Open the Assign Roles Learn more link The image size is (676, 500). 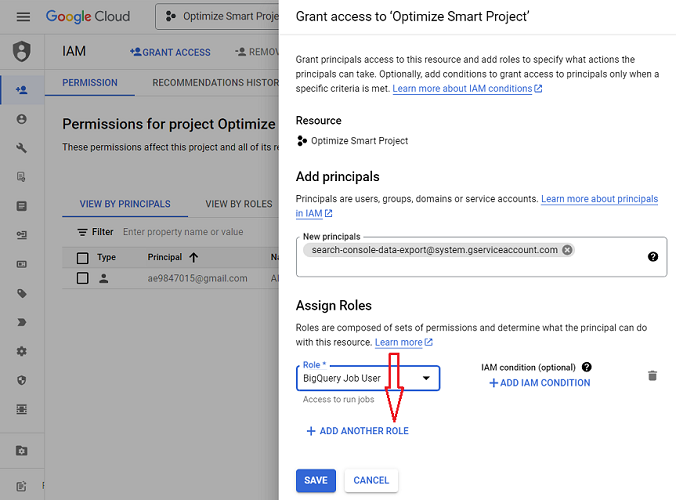pyautogui.click(x=404, y=342)
